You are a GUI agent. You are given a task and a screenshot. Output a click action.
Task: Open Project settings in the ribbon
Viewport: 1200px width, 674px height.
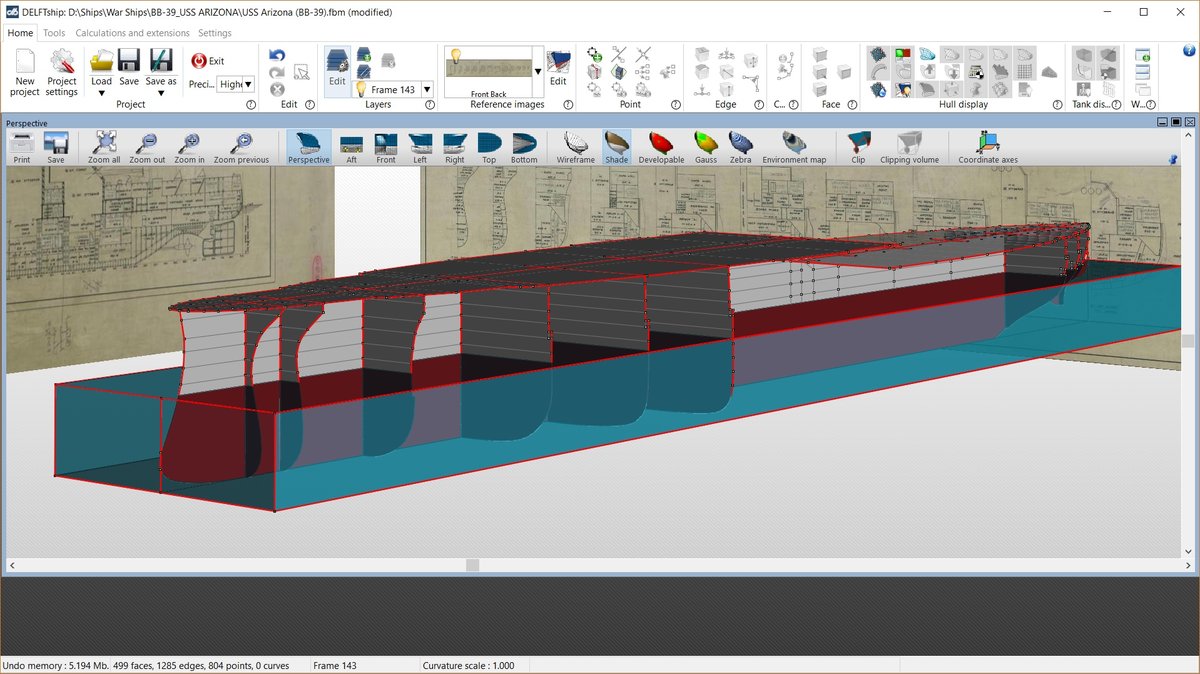click(x=62, y=73)
